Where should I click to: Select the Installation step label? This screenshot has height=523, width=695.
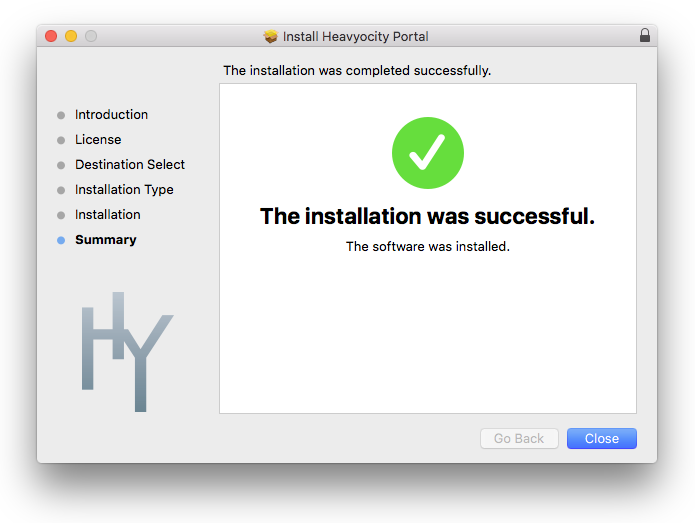108,215
